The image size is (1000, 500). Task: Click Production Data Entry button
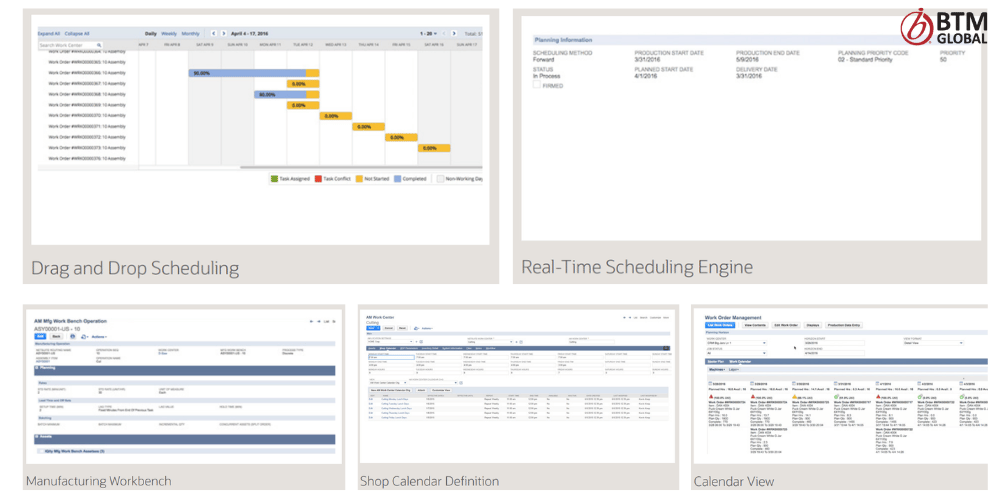pos(844,325)
